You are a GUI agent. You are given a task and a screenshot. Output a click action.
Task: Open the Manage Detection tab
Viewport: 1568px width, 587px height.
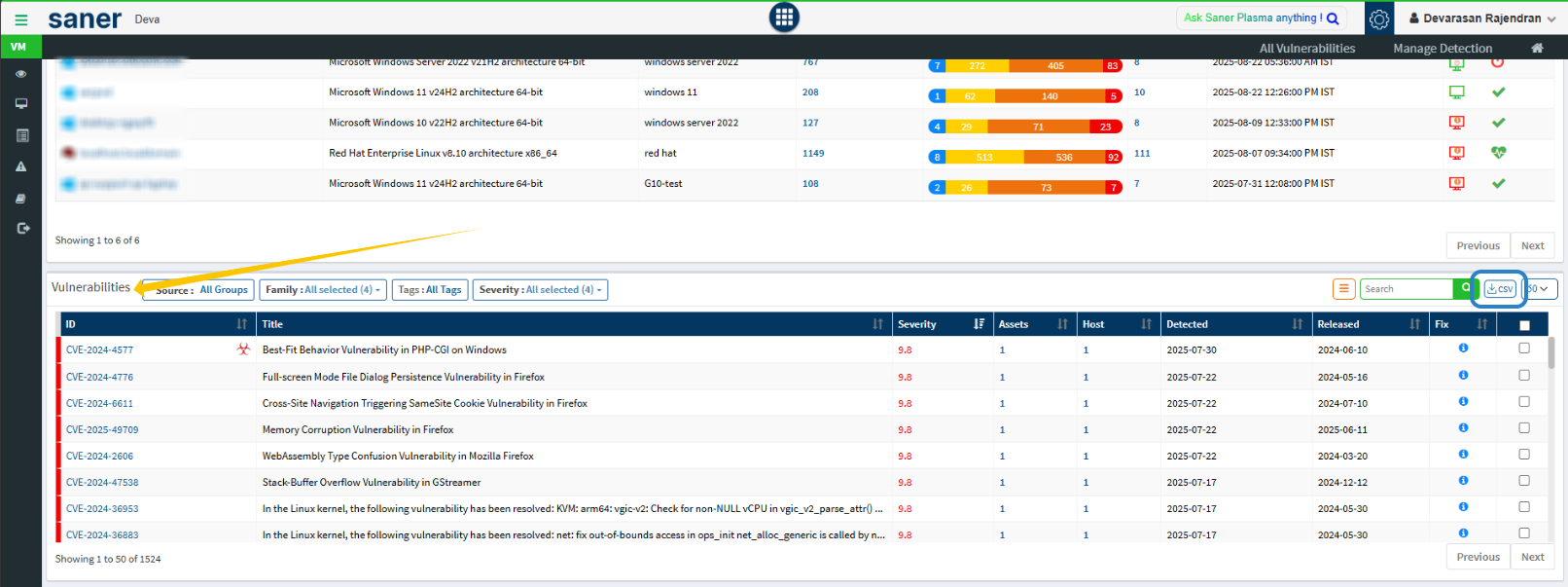pos(1442,48)
